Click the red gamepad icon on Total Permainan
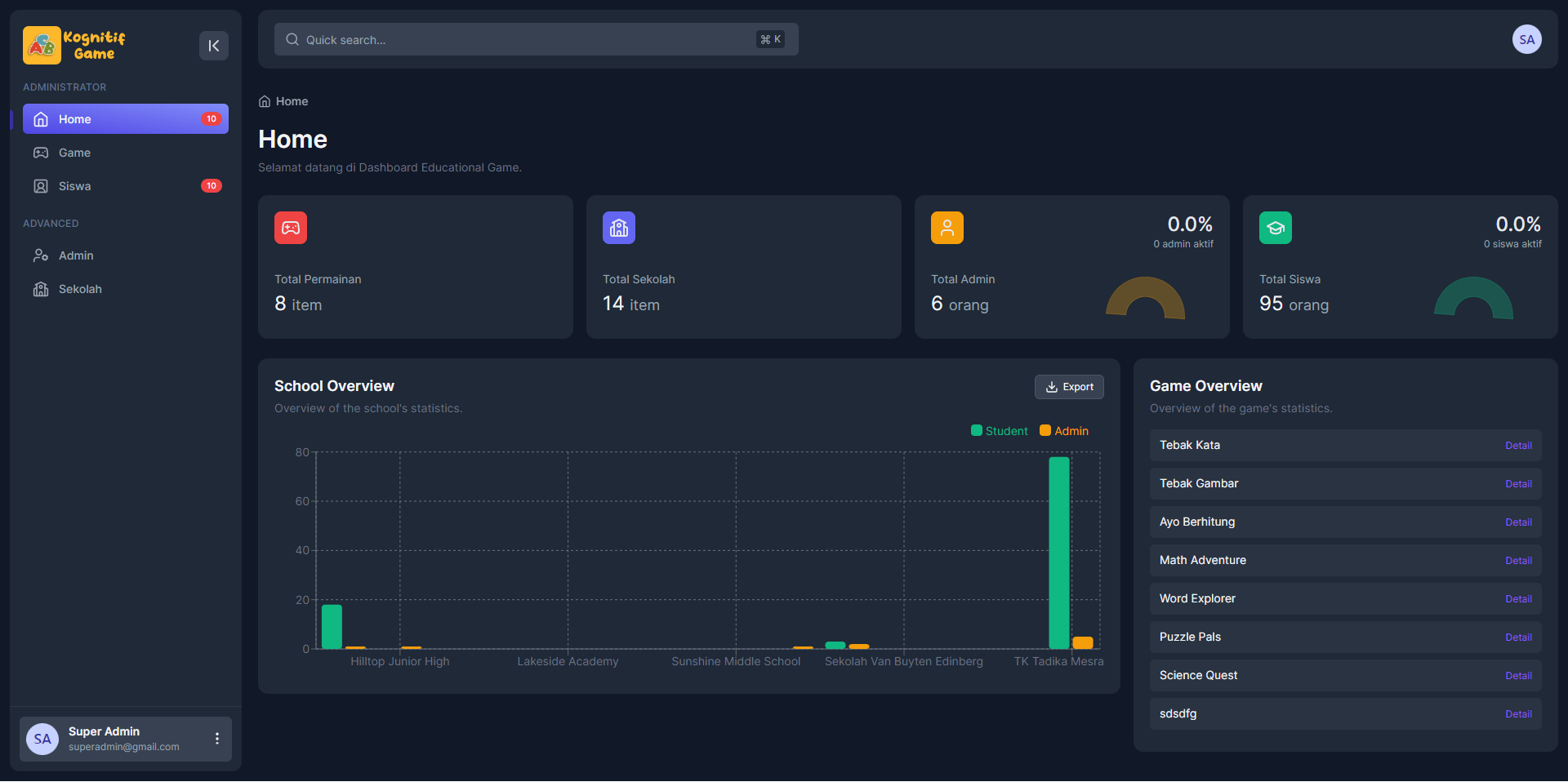Screen dimensions: 1568x782 click(x=291, y=228)
